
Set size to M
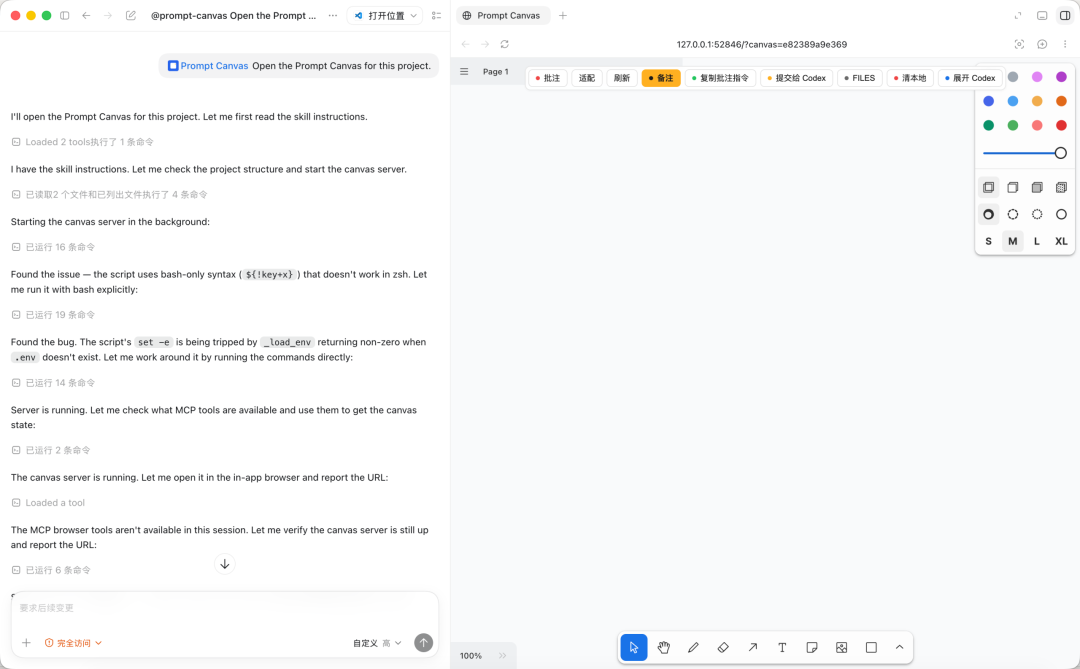(1012, 241)
